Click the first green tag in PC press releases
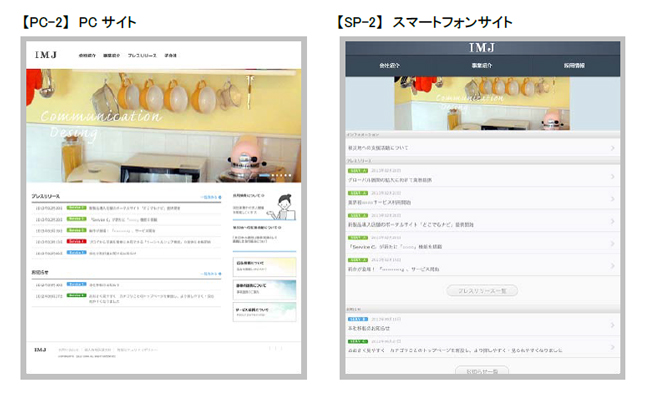Viewport: 650px width, 401px height. pyautogui.click(x=77, y=207)
